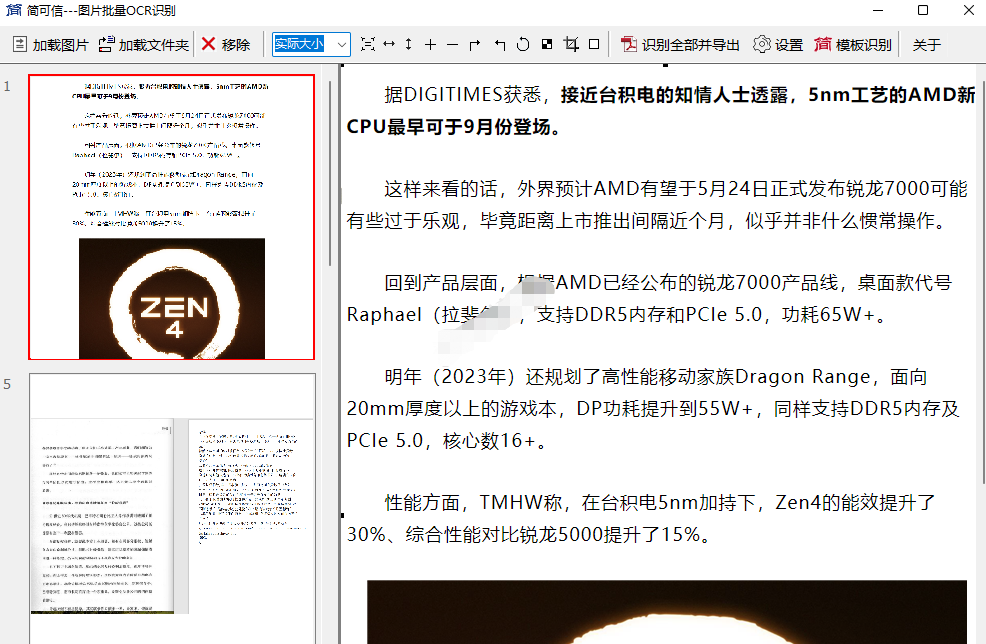986x644 pixels.
Task: Click the circular reset rotation icon
Action: (523, 45)
